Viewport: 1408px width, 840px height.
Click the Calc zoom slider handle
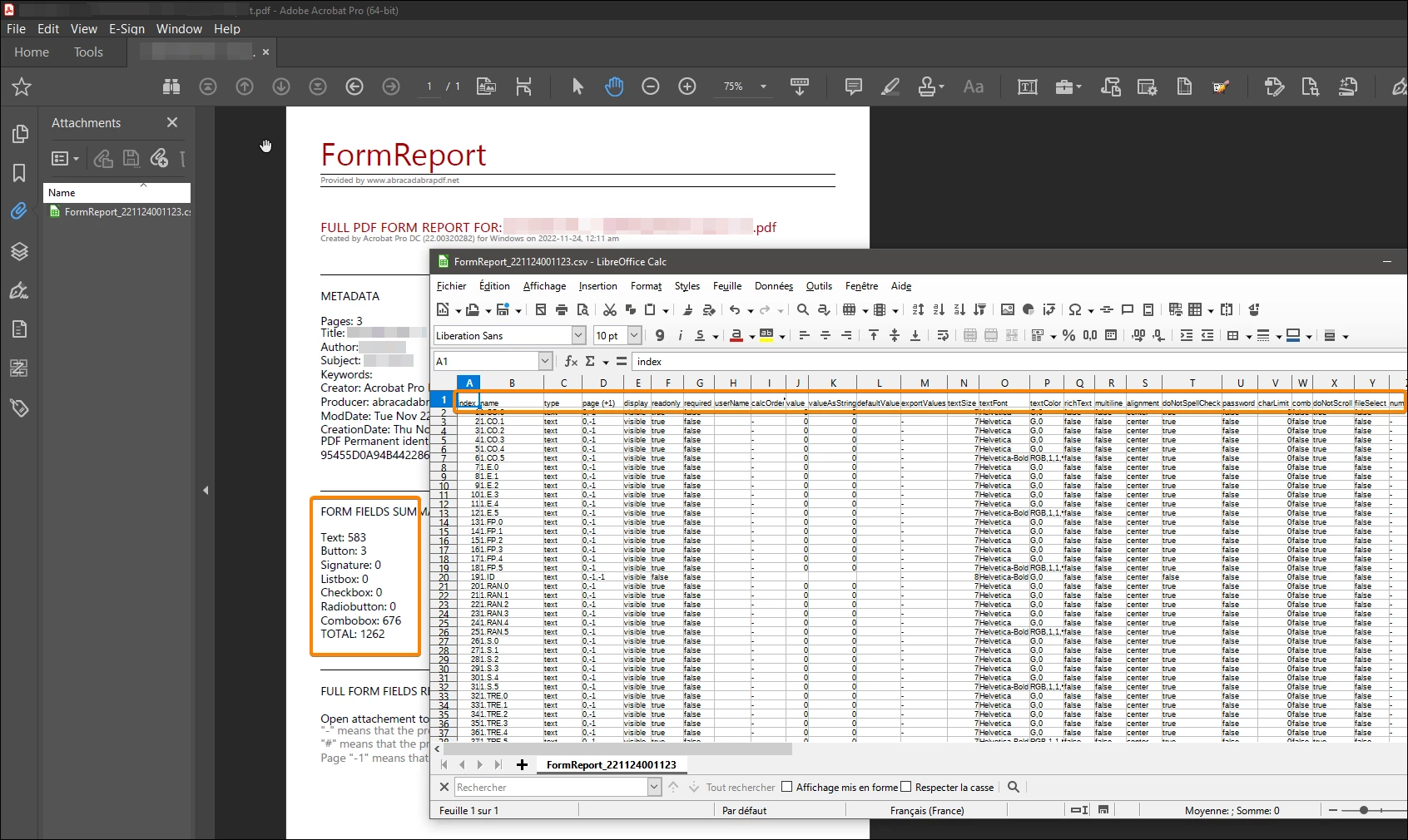[x=1363, y=810]
